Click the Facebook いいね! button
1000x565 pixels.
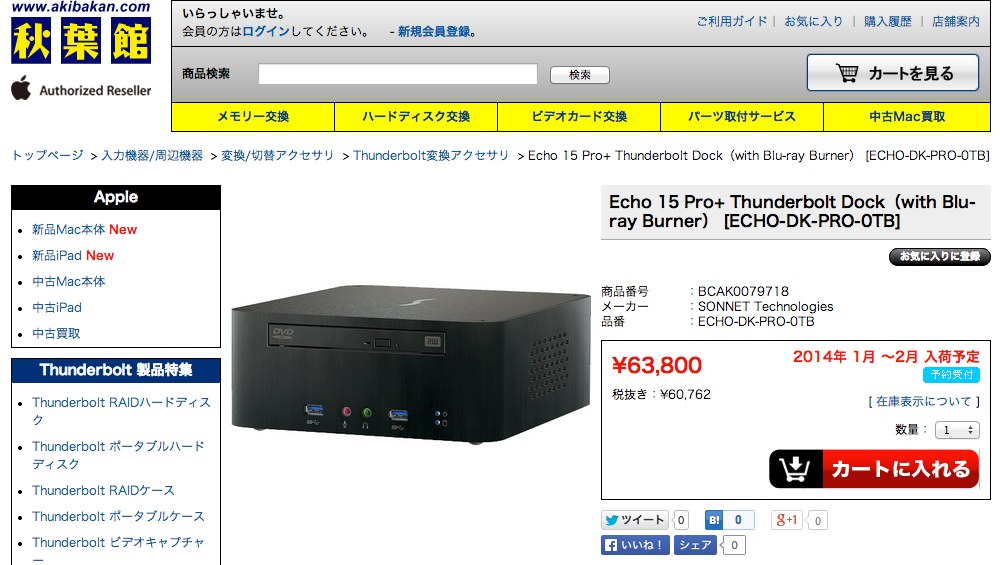635,545
